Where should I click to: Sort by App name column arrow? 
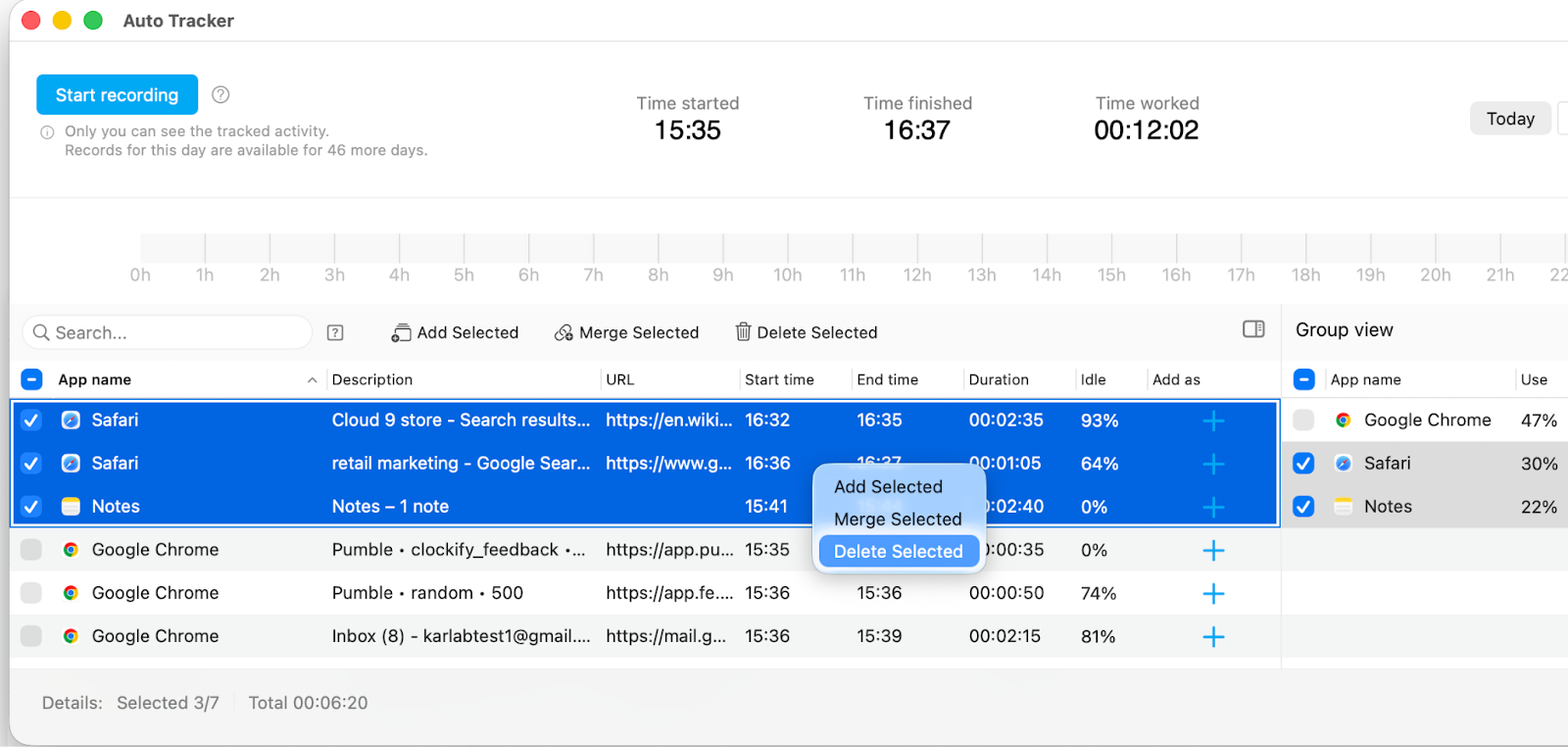[312, 380]
